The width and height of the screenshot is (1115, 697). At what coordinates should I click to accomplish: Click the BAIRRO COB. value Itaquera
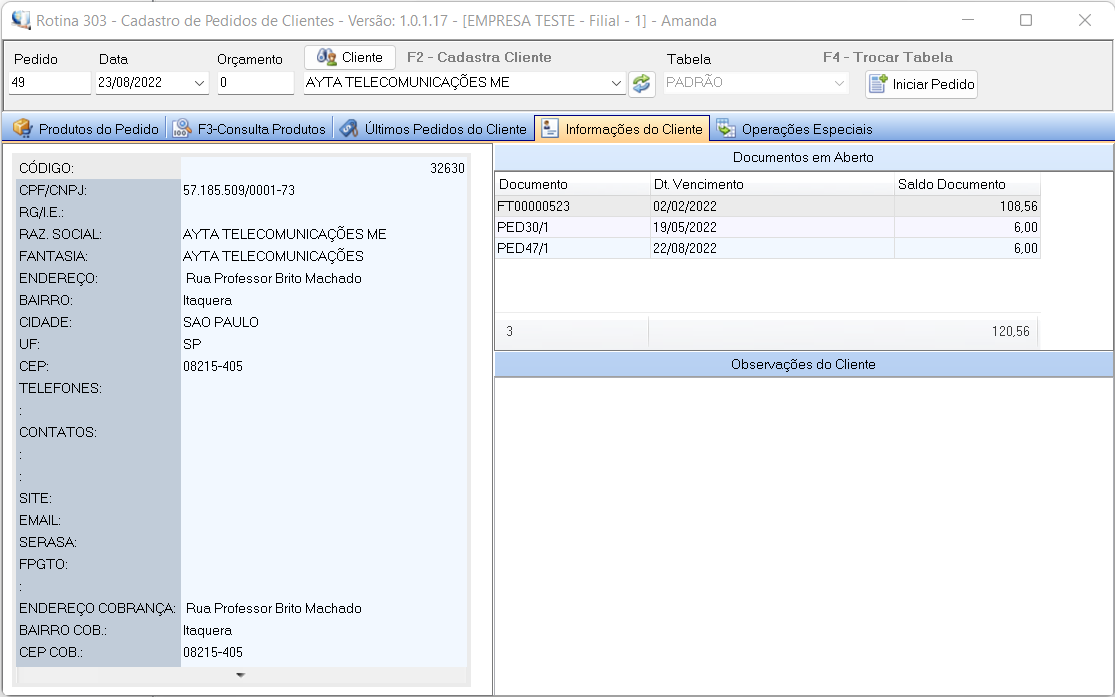(207, 630)
